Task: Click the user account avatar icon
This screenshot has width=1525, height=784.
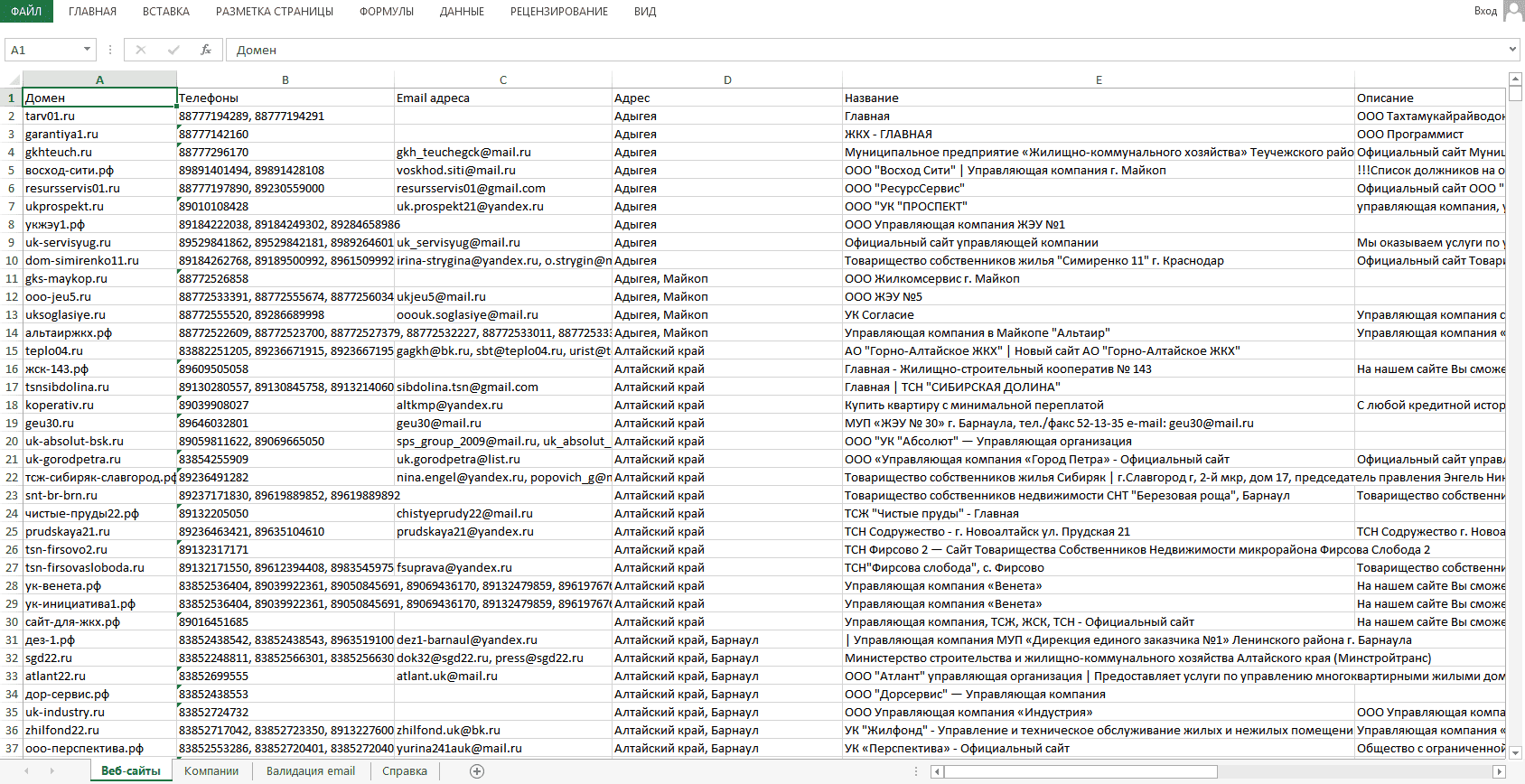Action: pyautogui.click(x=1514, y=11)
